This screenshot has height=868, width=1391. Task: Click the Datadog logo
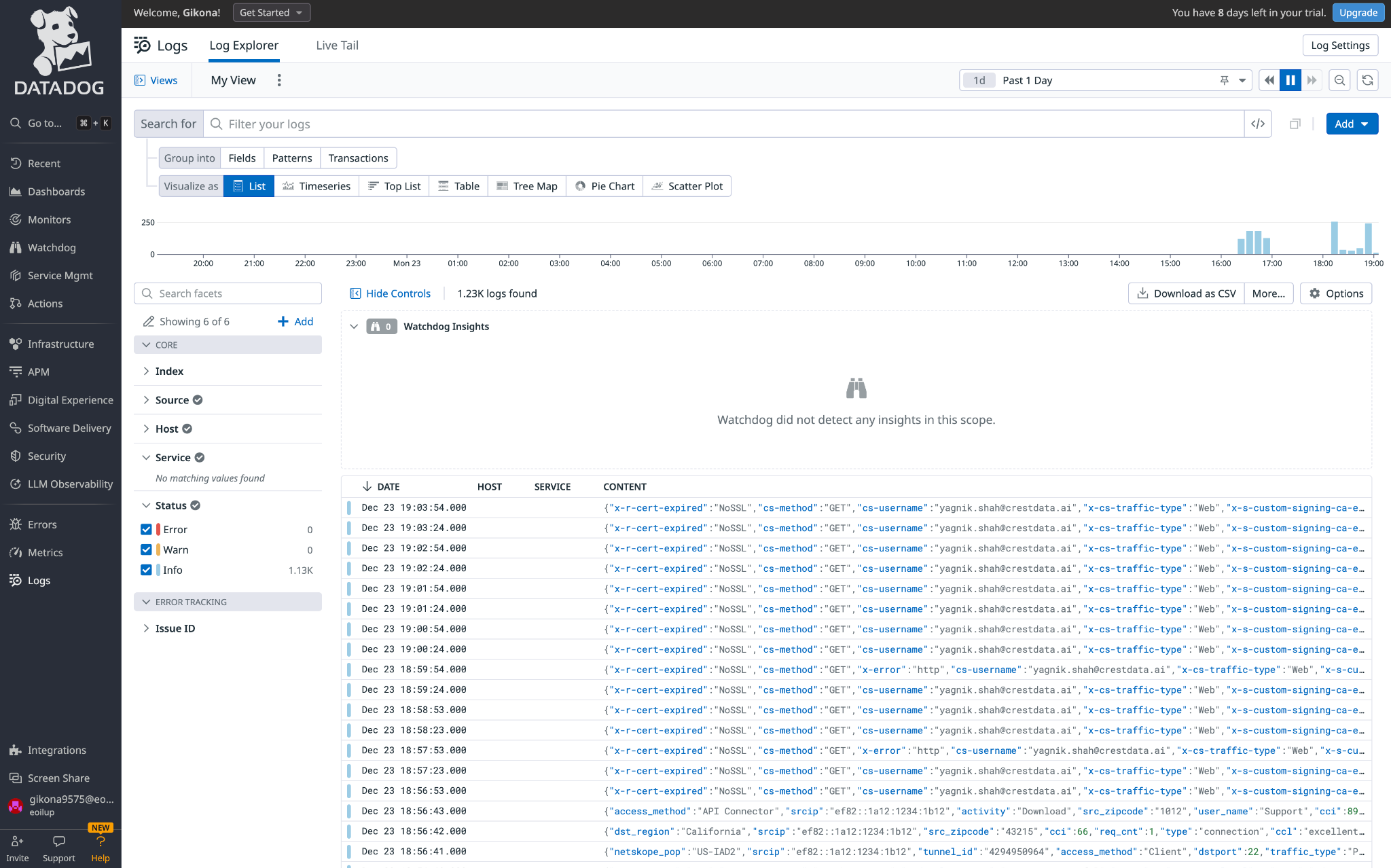(60, 51)
